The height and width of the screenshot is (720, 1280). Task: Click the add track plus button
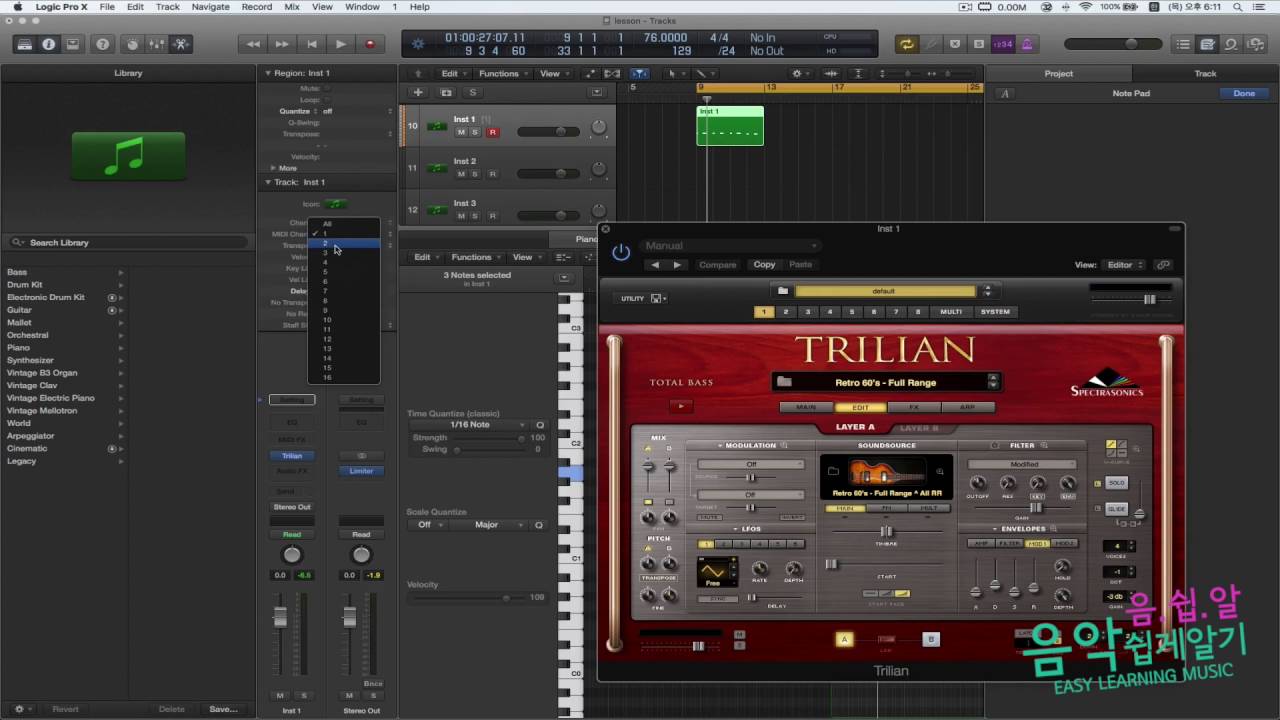point(418,92)
